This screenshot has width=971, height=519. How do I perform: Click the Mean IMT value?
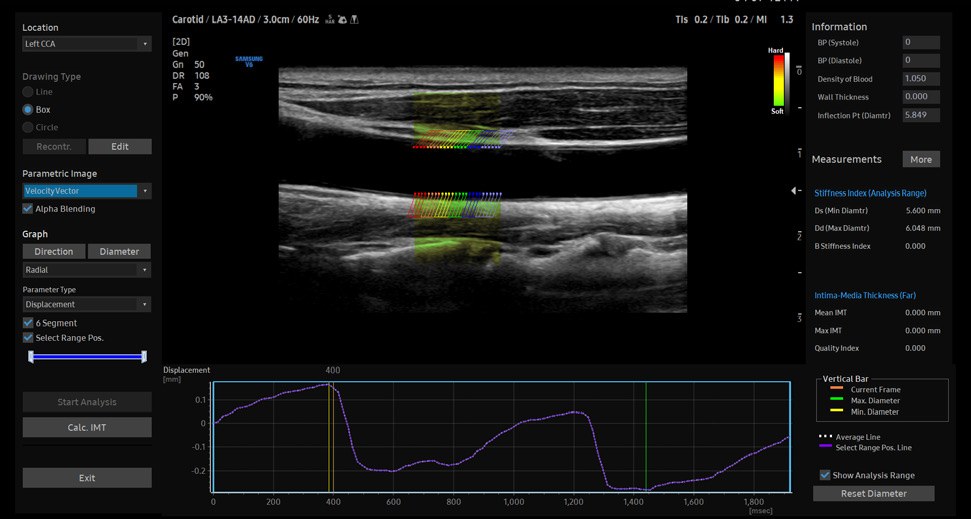pyautogui.click(x=923, y=313)
